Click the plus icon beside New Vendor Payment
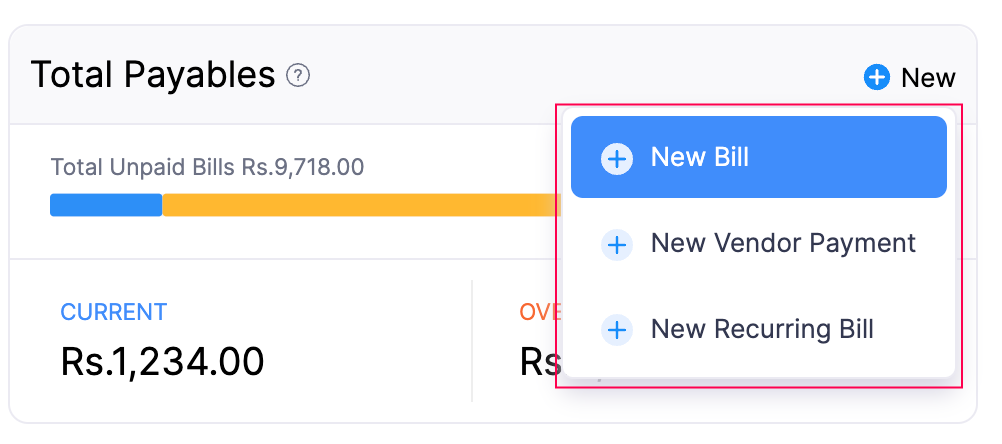This screenshot has width=1002, height=444. click(x=617, y=244)
